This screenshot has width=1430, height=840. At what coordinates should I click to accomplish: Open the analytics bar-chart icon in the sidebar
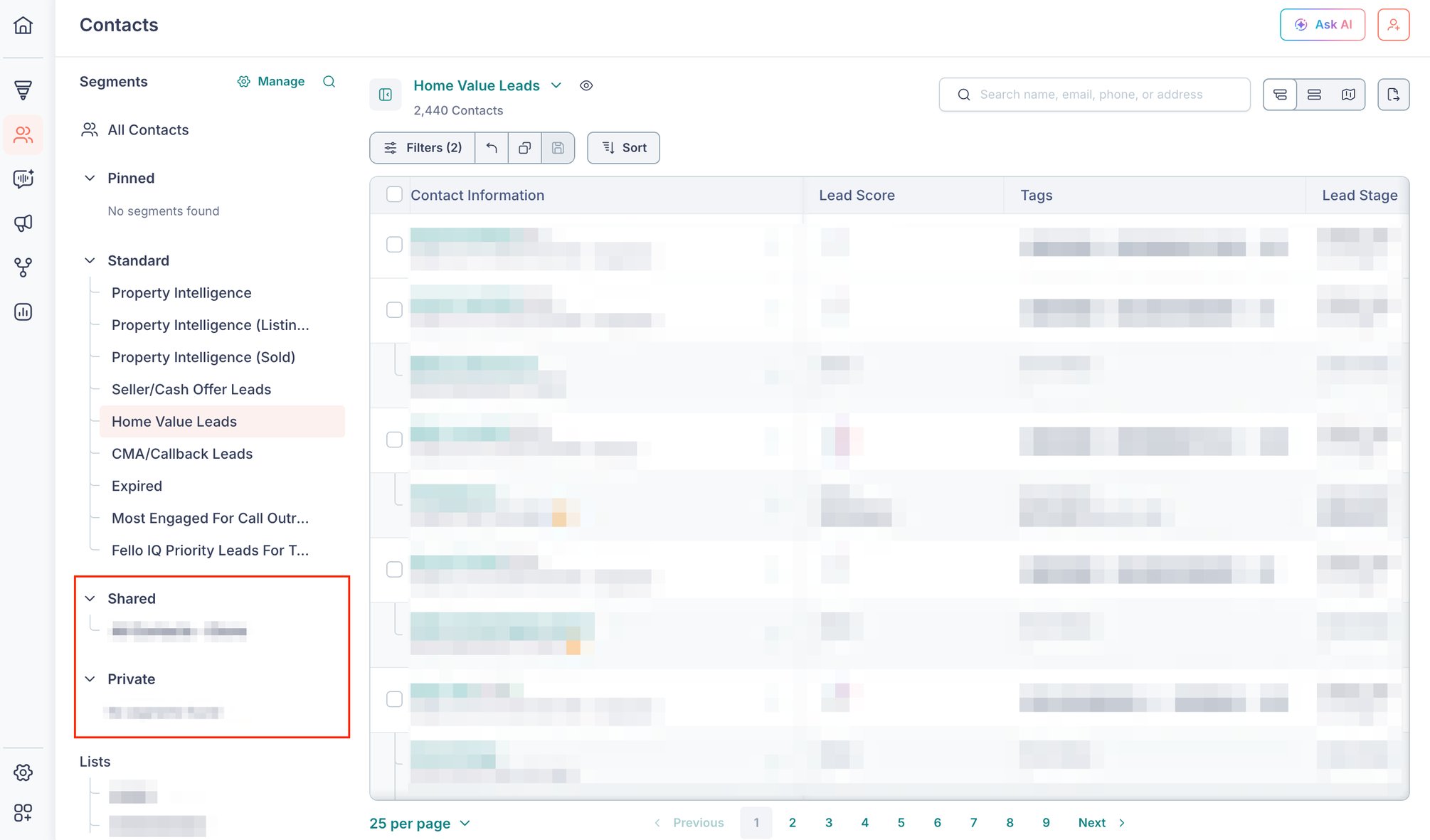pyautogui.click(x=23, y=312)
